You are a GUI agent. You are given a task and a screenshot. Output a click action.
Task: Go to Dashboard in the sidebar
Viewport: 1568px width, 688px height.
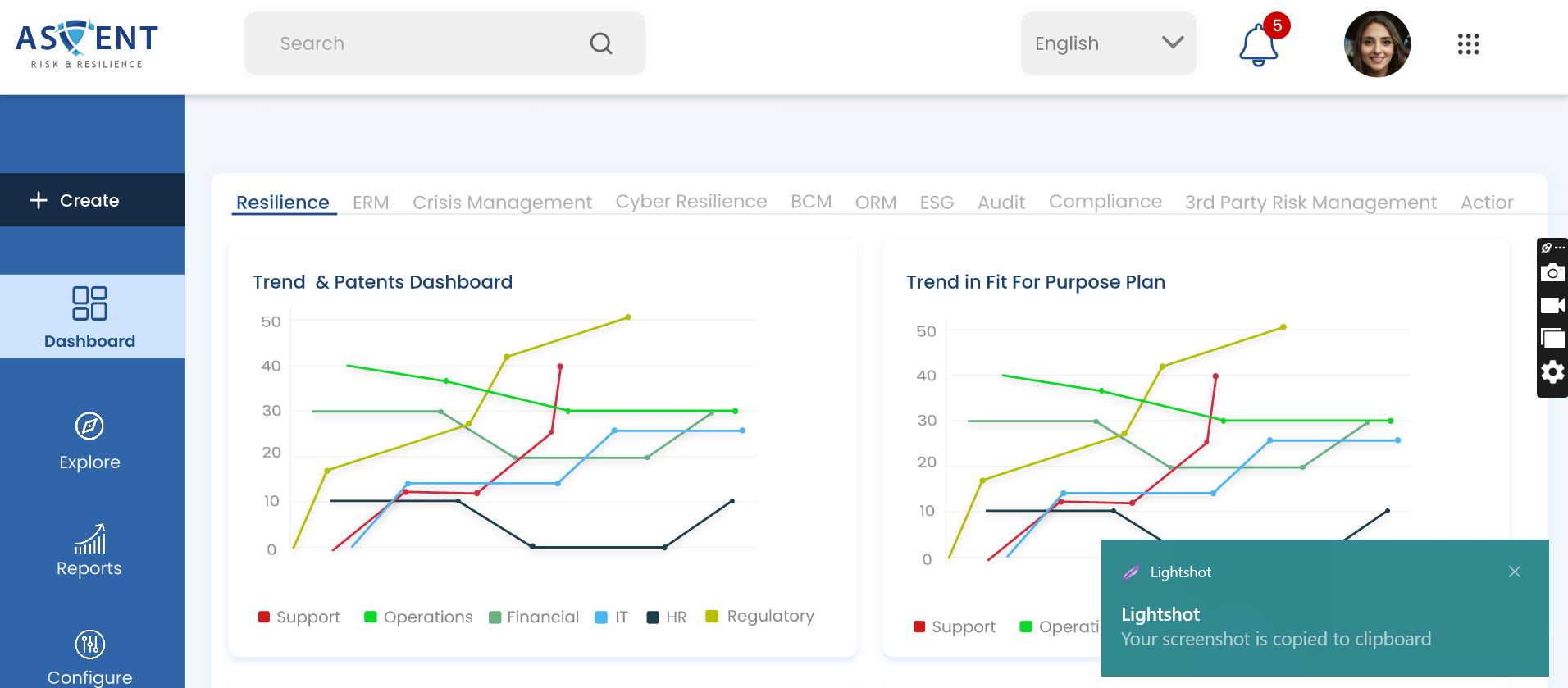click(x=89, y=317)
